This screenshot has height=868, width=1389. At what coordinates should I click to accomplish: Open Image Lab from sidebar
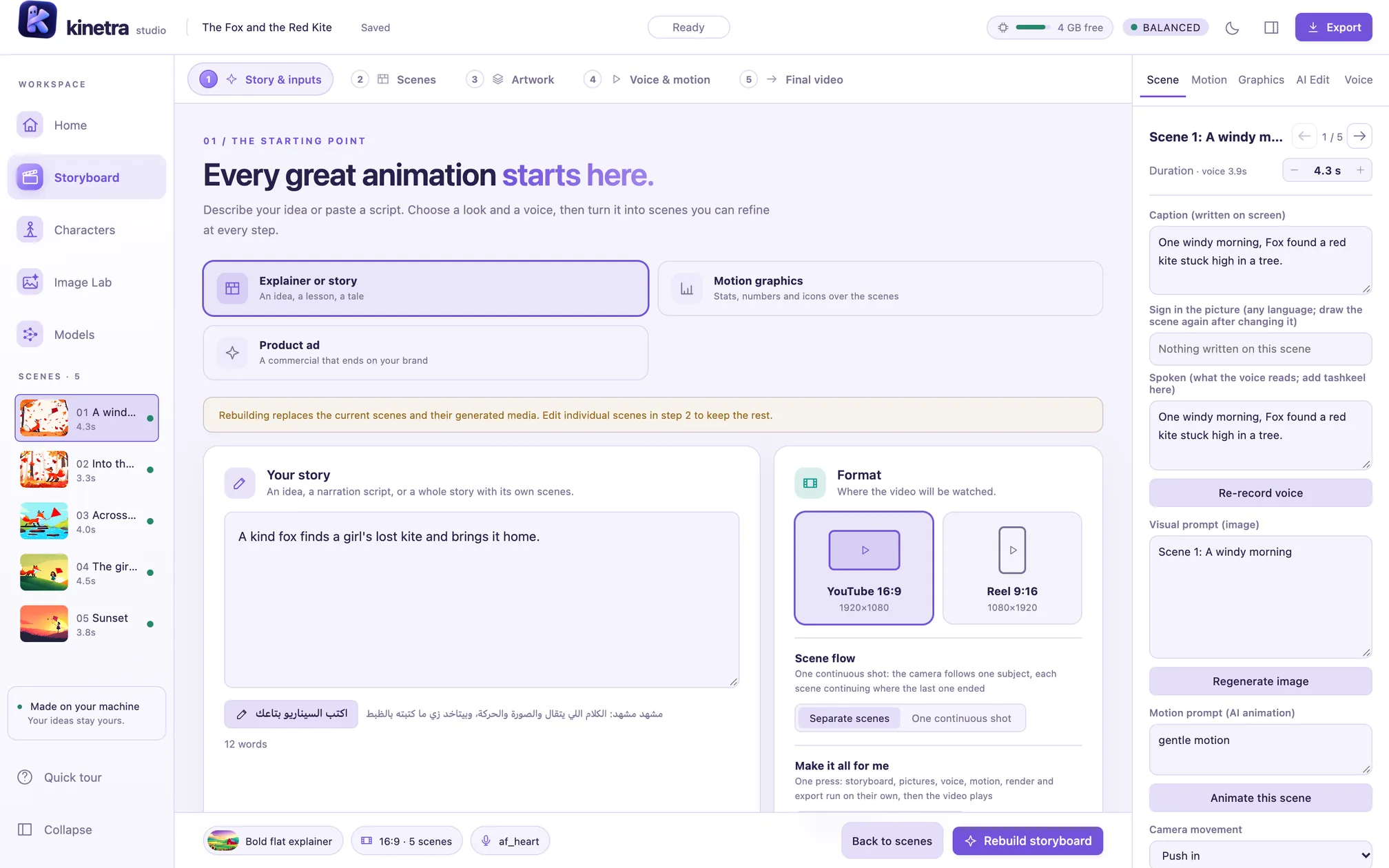(87, 282)
